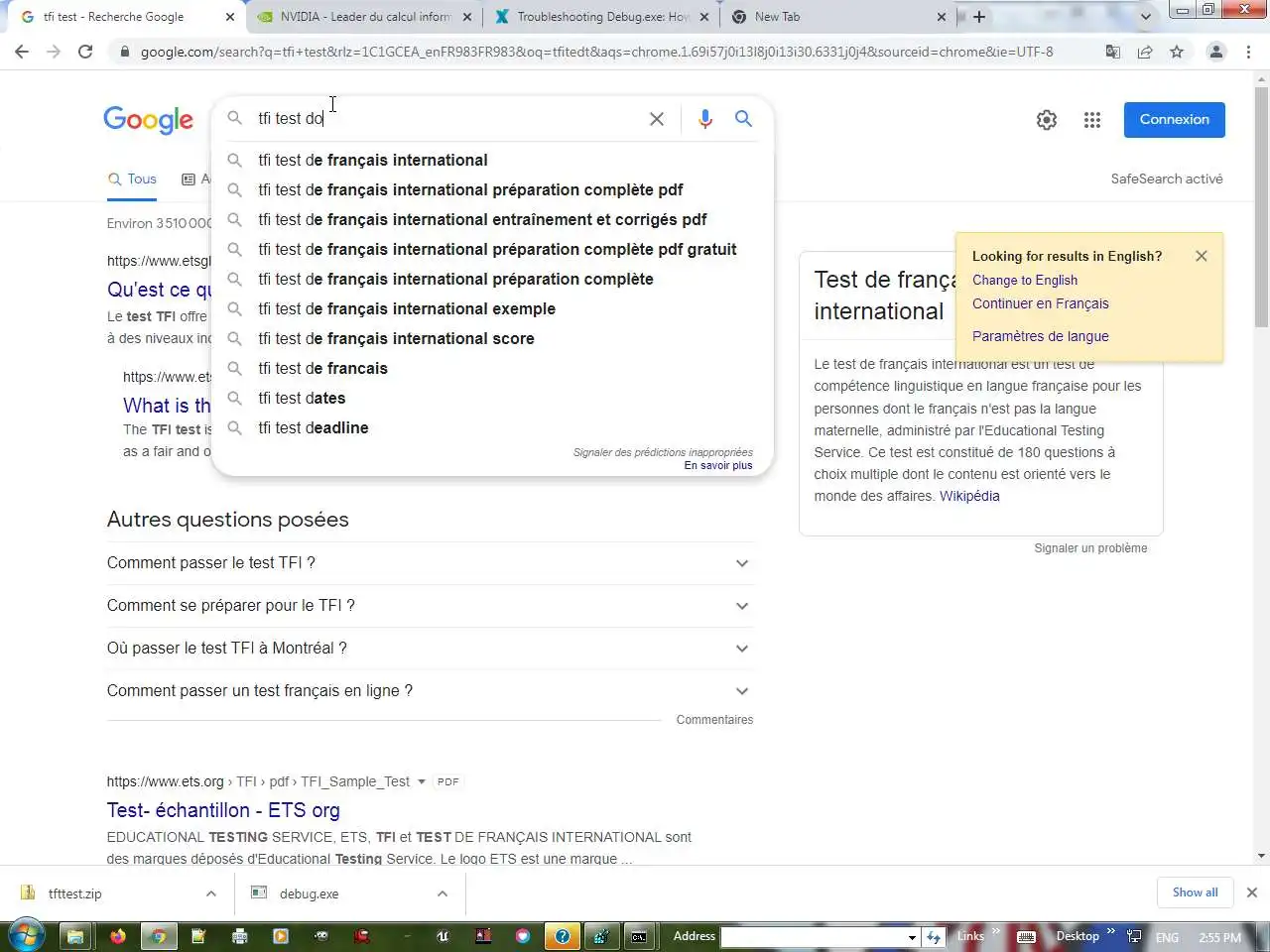Close the NVIDIA tab
The height and width of the screenshot is (952, 1270).
[x=467, y=17]
